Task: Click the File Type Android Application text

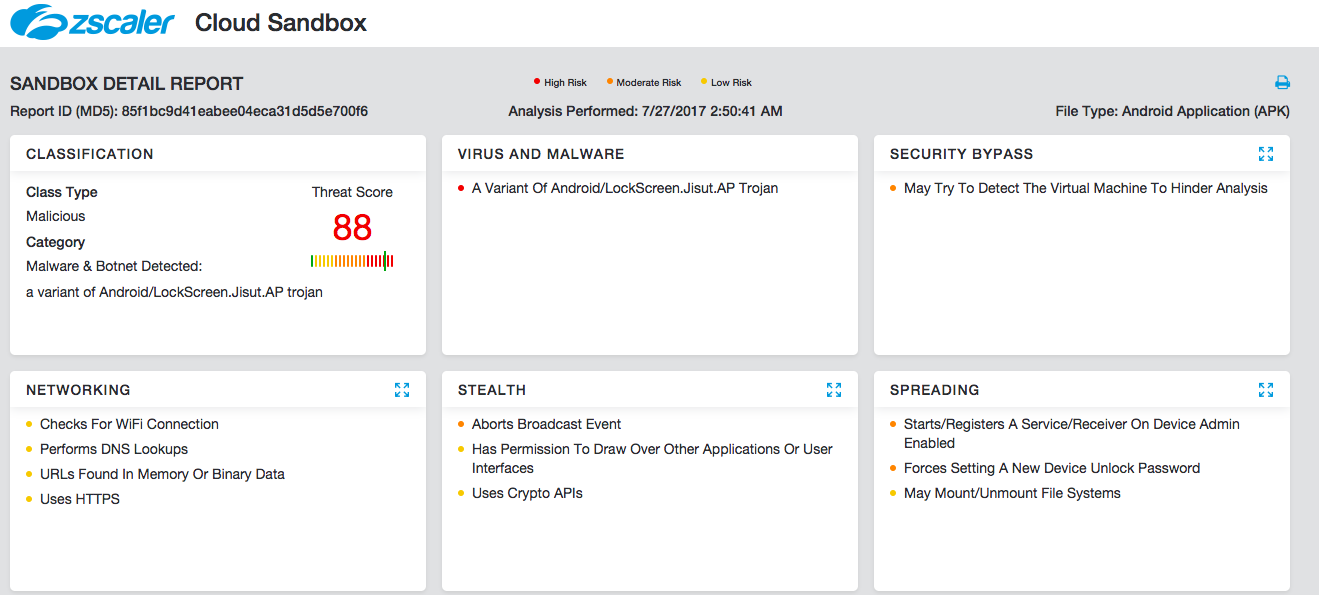Action: pyautogui.click(x=1172, y=111)
